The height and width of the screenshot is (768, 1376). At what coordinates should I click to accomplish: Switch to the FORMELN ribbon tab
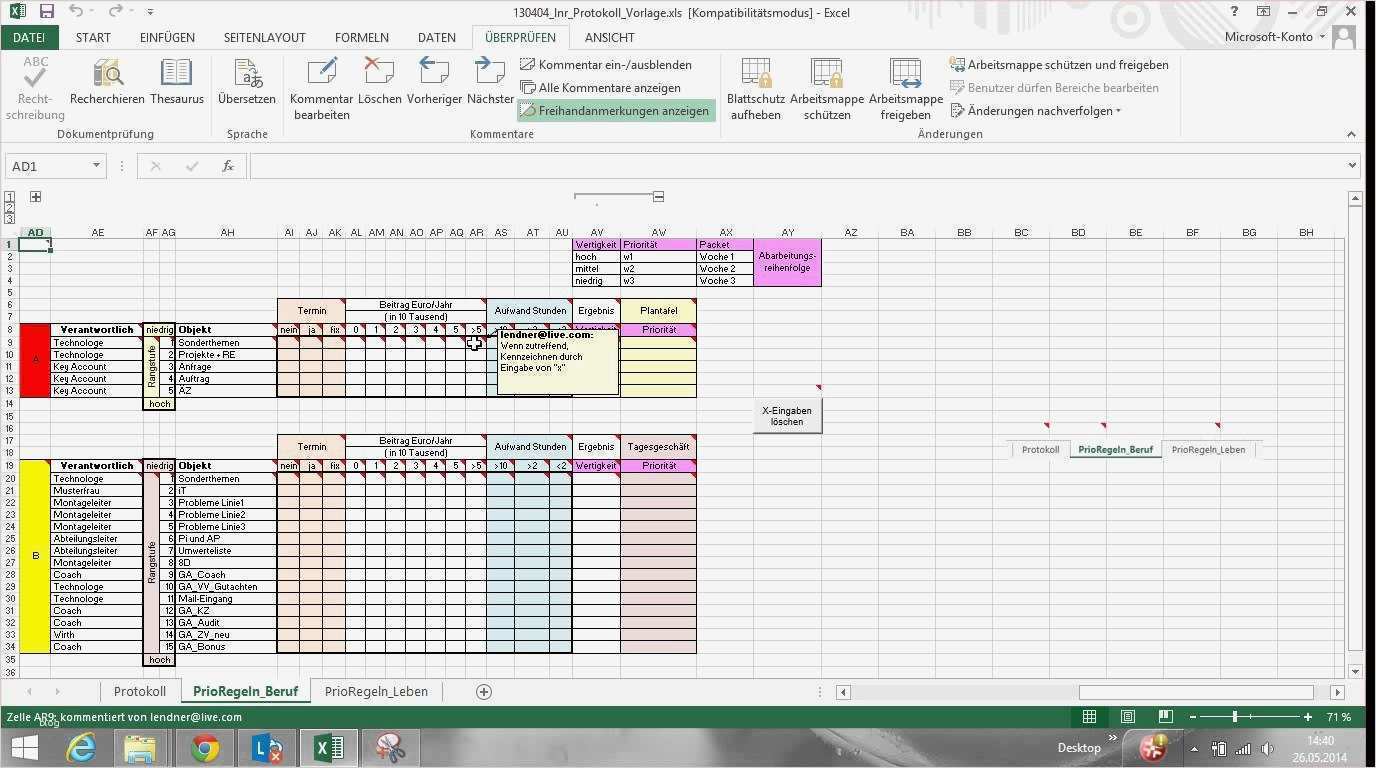coord(361,37)
